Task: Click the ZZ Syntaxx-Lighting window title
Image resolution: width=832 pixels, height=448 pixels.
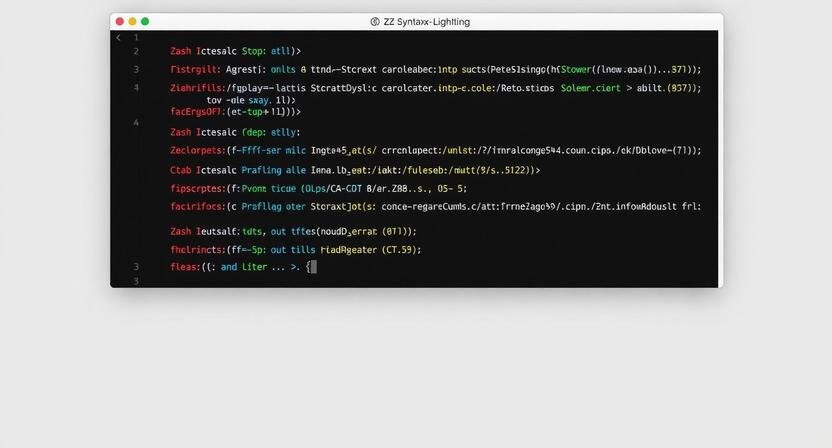Action: [426, 21]
